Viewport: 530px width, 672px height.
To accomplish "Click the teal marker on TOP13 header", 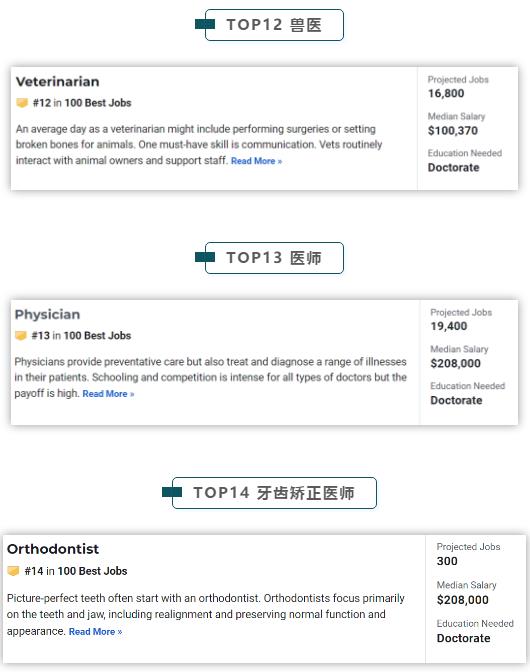I will click(205, 257).
